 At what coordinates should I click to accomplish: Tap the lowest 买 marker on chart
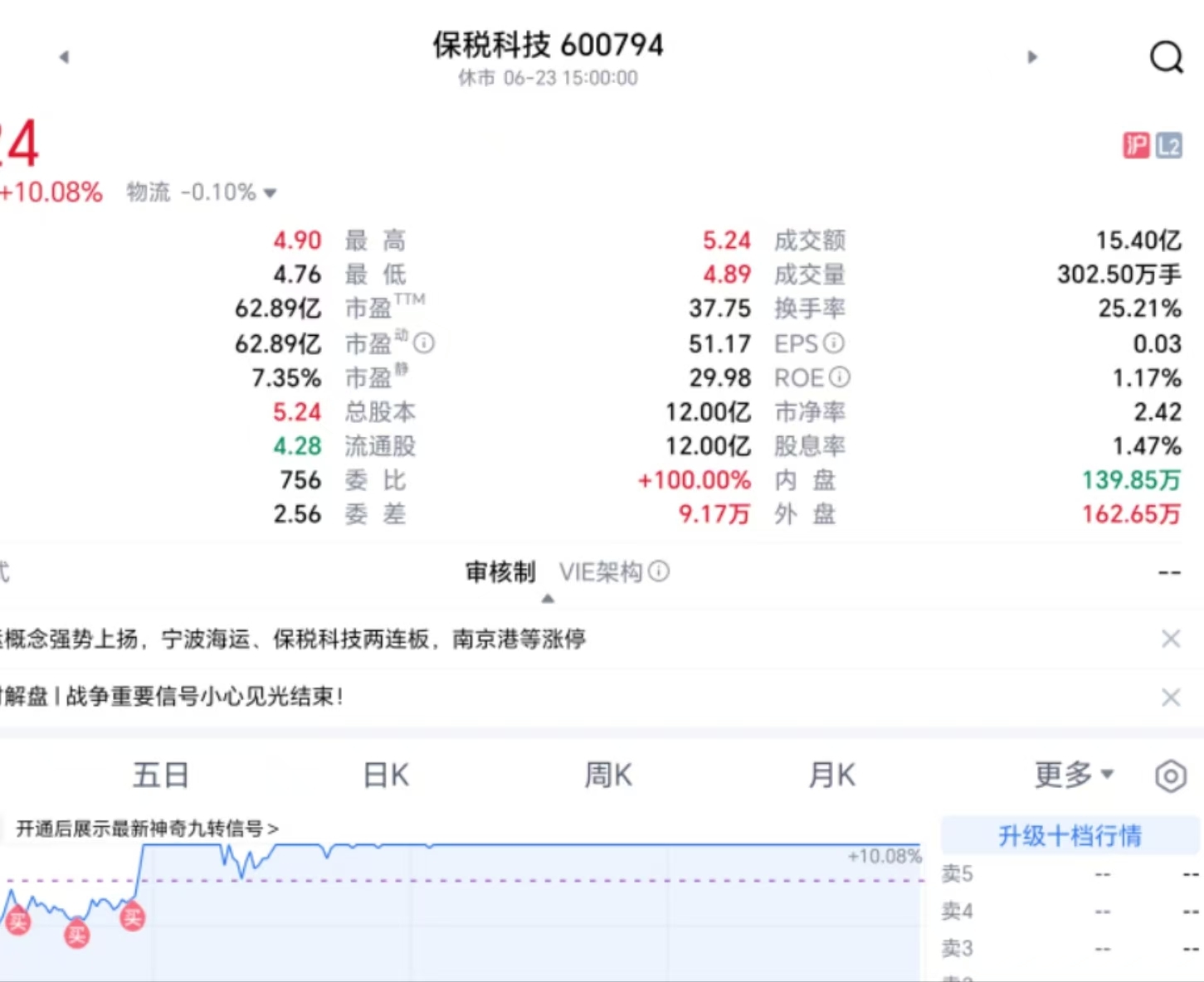pos(76,936)
